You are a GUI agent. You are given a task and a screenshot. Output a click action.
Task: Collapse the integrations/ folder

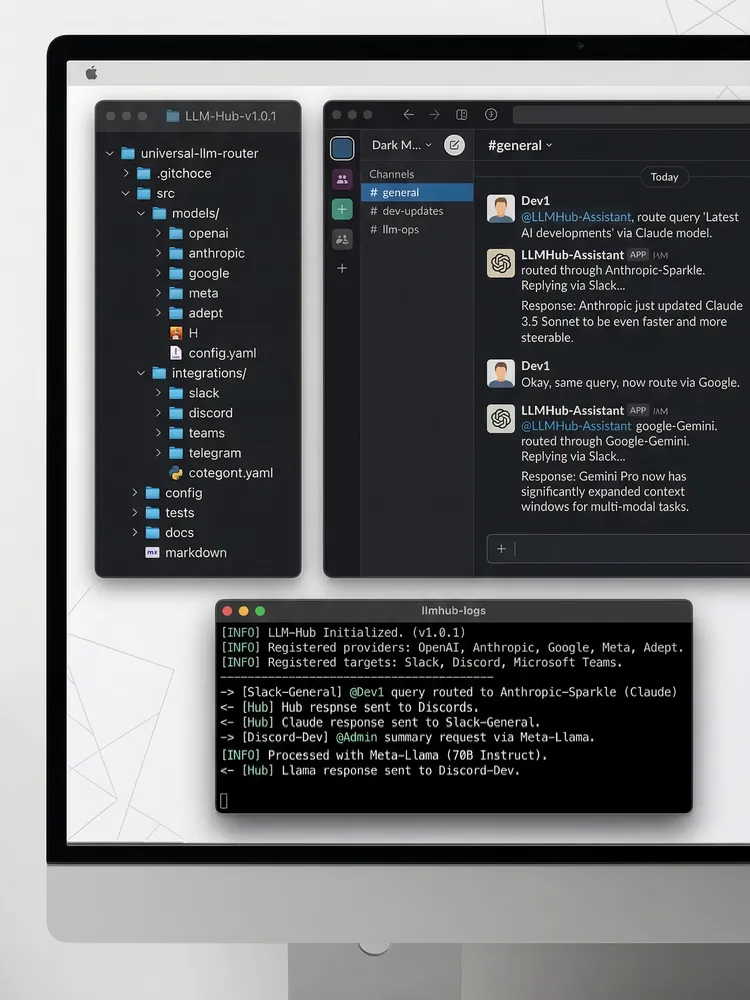(x=142, y=372)
